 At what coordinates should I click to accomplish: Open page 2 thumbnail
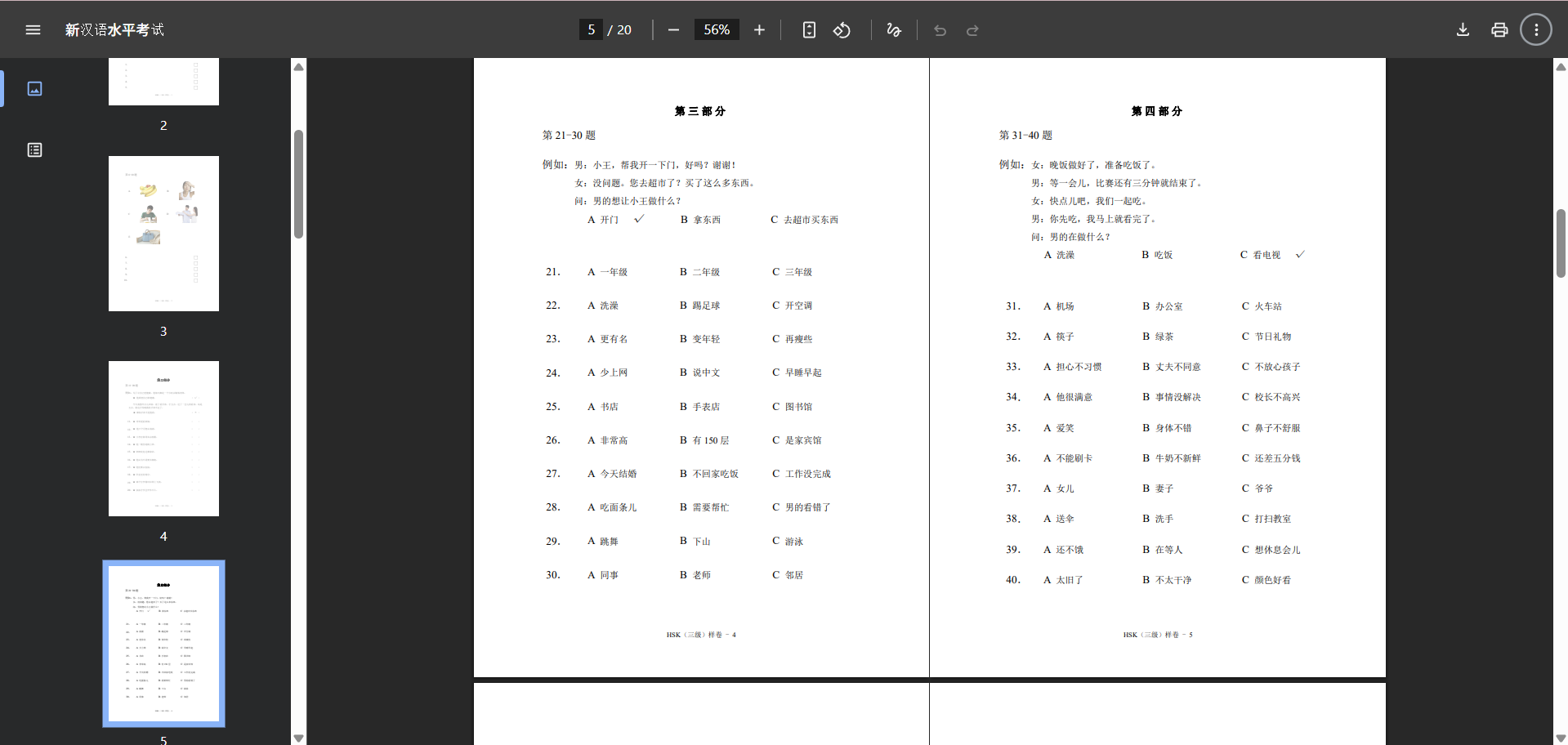coord(163,81)
